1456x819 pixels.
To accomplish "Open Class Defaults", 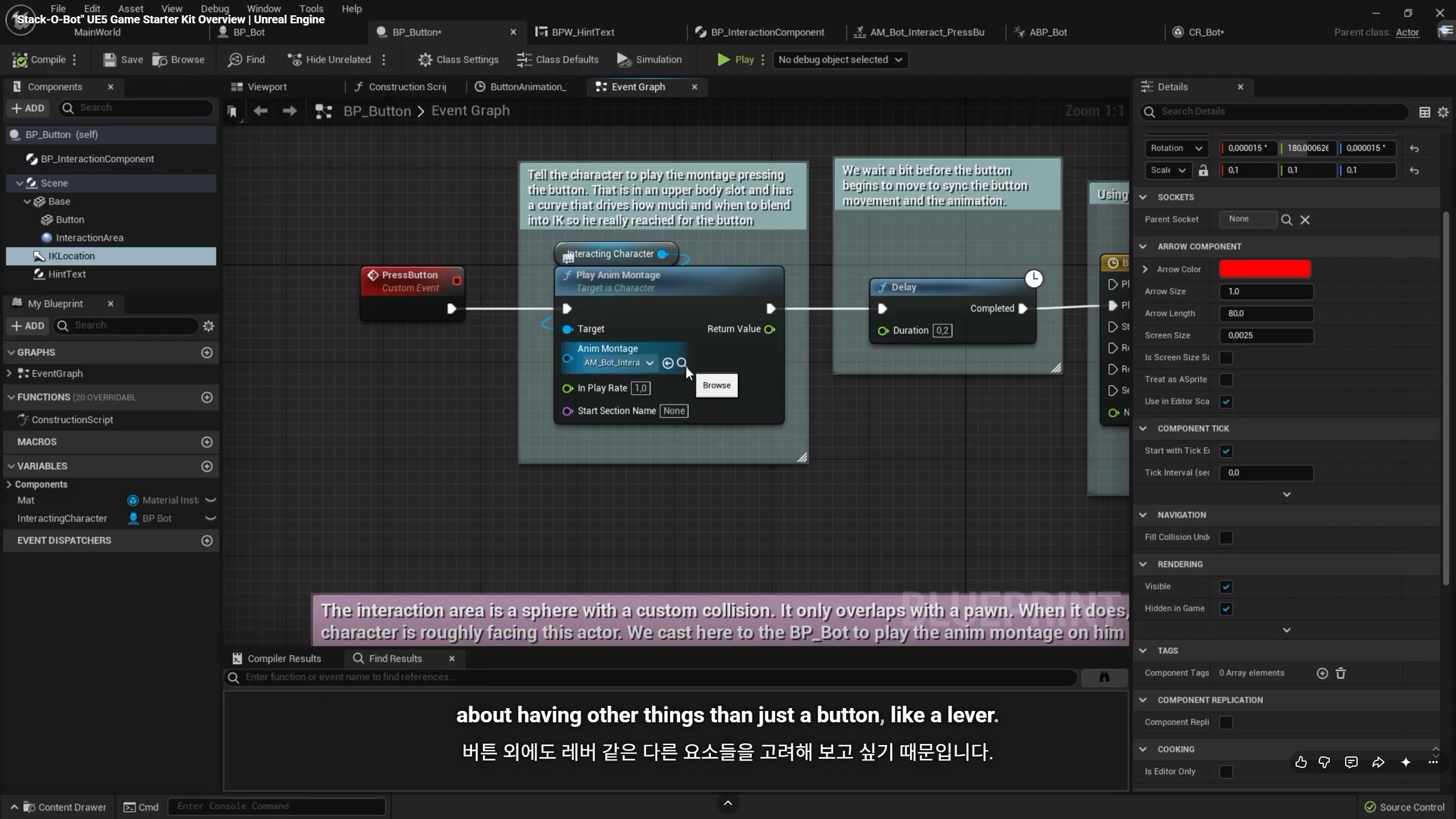I will pos(557,60).
